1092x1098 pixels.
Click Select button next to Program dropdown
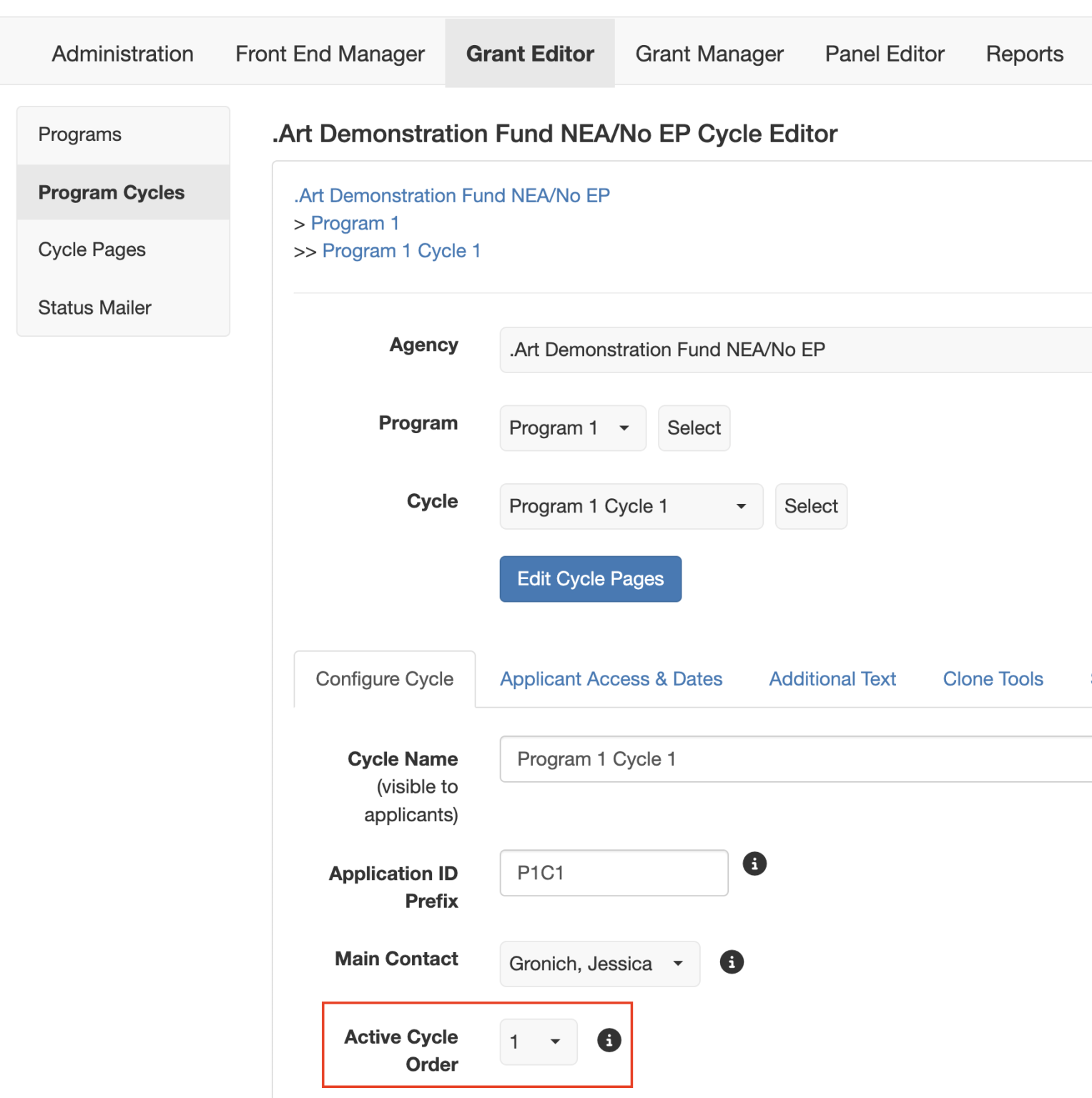[694, 428]
